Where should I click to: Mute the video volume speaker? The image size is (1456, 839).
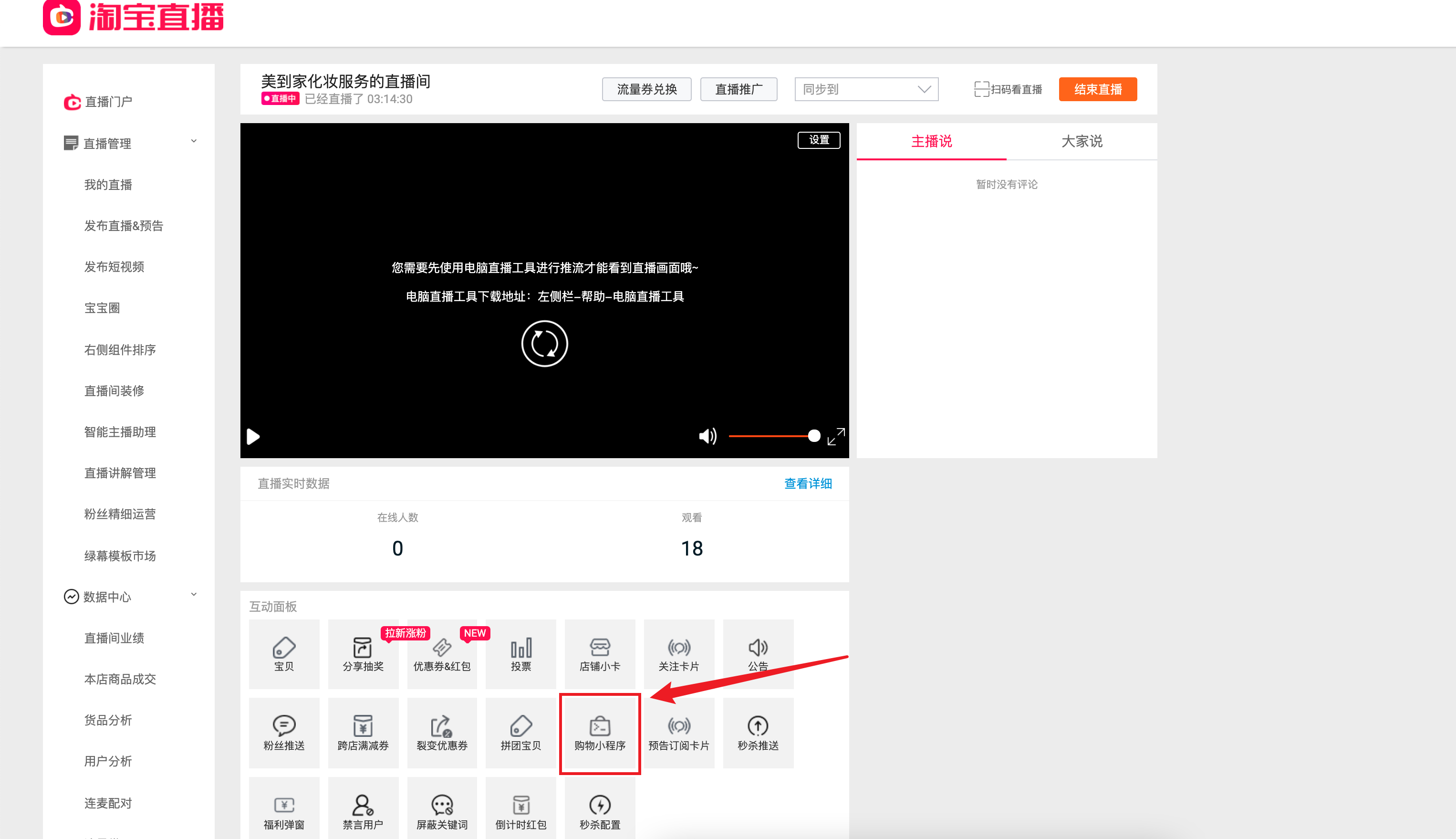pos(707,436)
